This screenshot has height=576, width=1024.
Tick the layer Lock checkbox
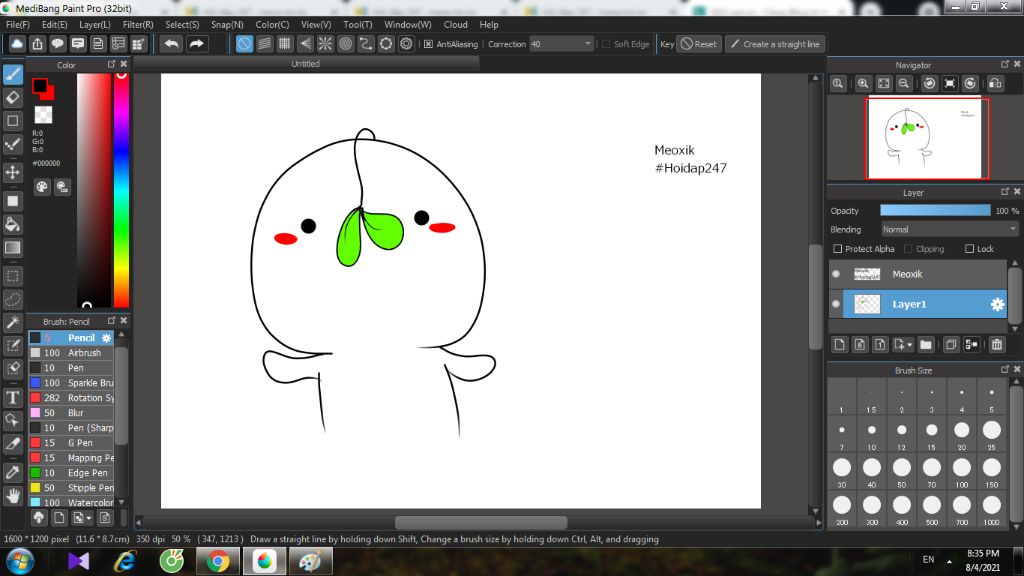(969, 249)
